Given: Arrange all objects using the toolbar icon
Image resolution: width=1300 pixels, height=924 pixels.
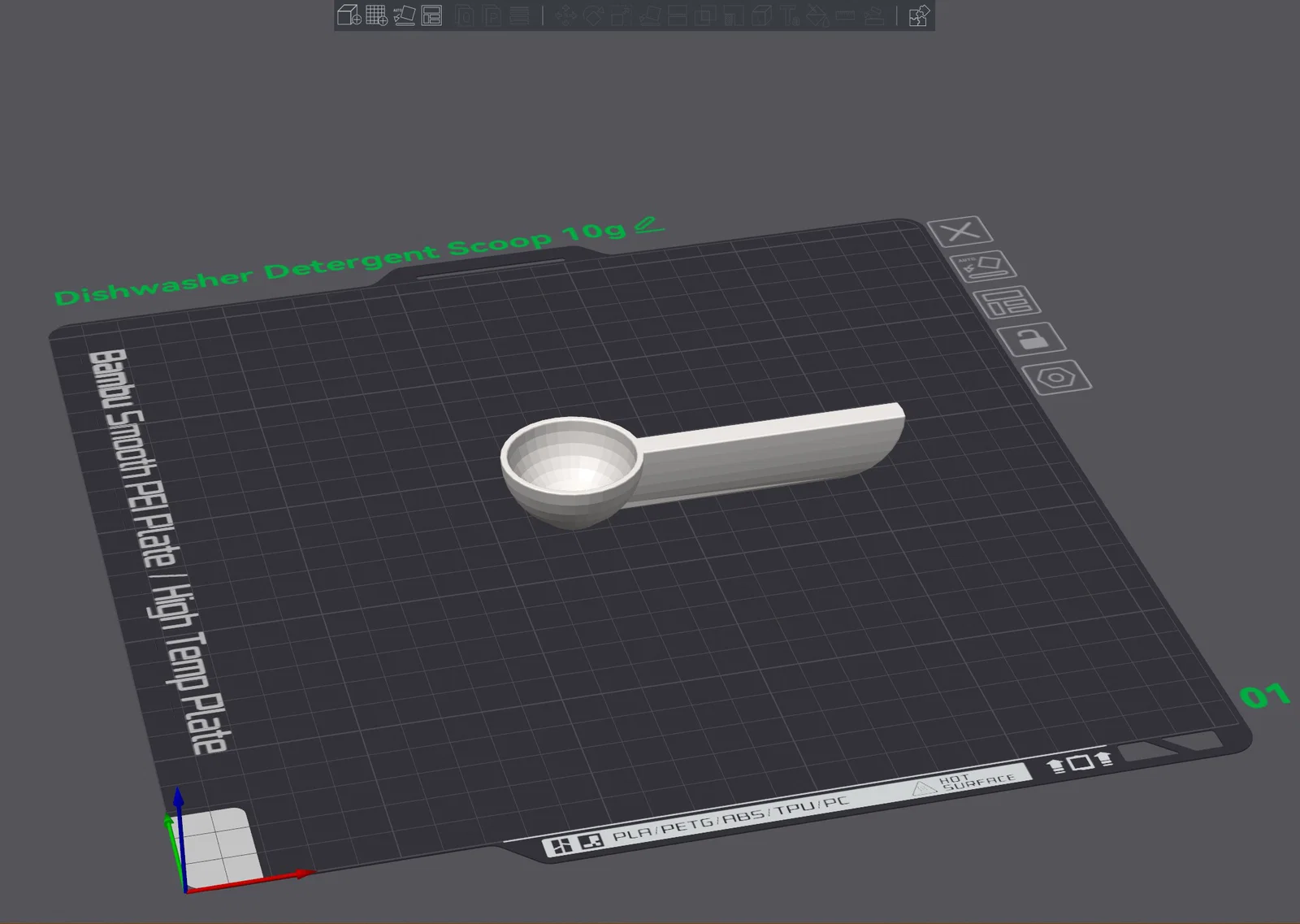Looking at the screenshot, I should pos(431,15).
